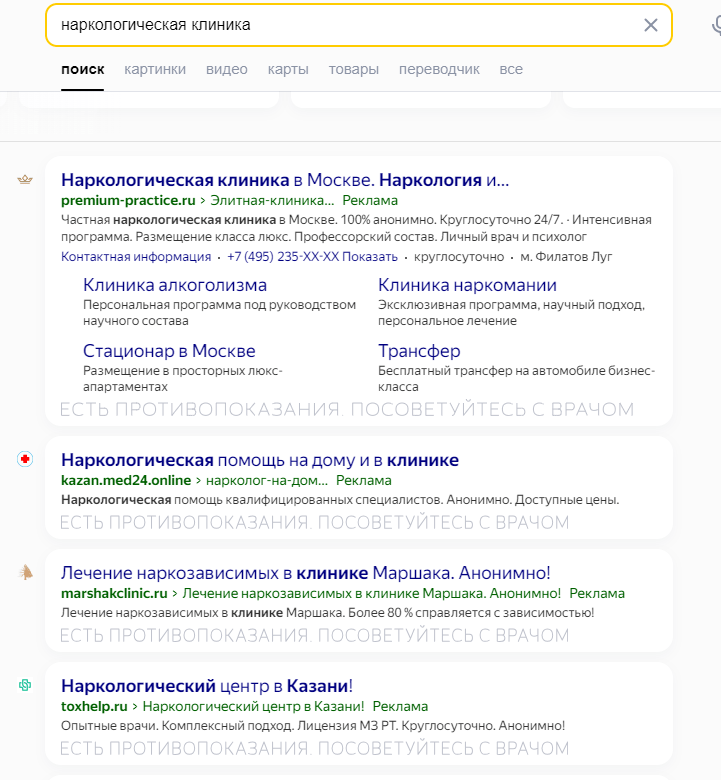The height and width of the screenshot is (780, 721).
Task: Click the red cross favicon of med24.online
Action: 25,459
